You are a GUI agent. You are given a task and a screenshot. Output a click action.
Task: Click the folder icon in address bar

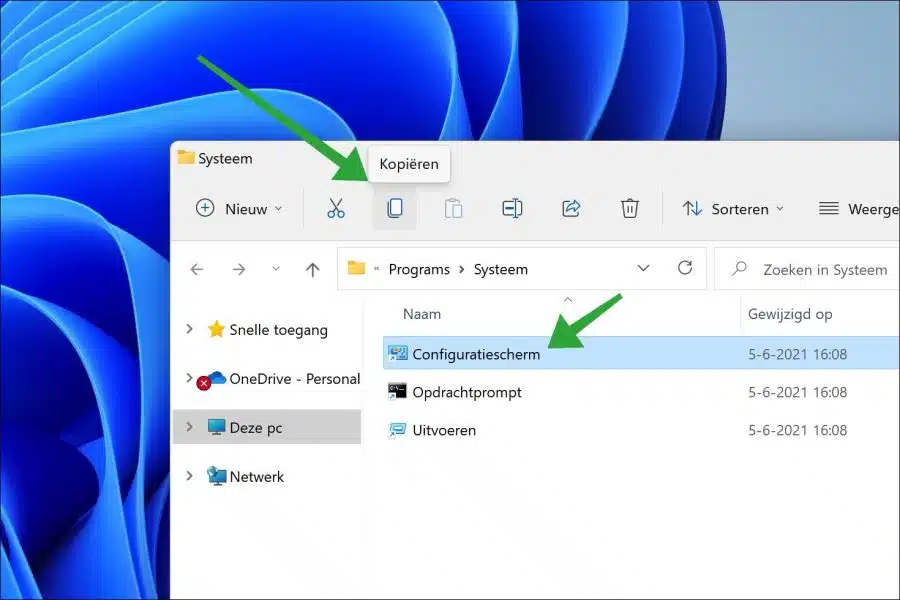pos(356,268)
